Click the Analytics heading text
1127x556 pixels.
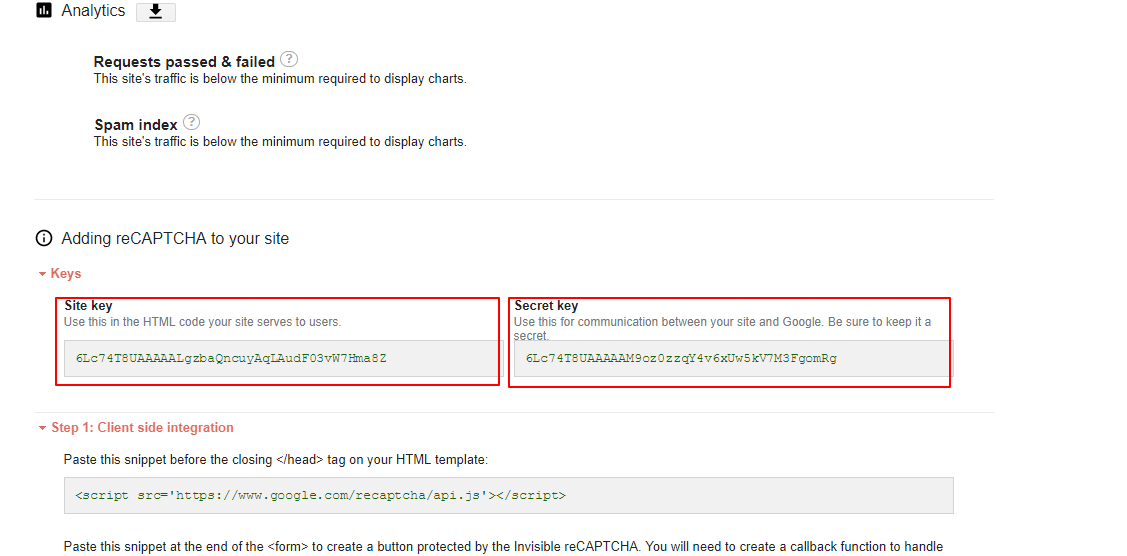pos(93,11)
